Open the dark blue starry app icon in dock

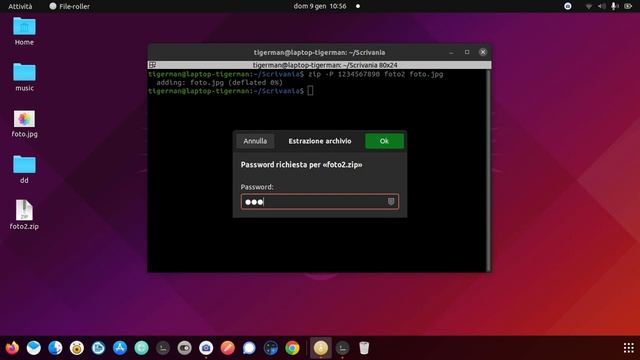point(271,348)
